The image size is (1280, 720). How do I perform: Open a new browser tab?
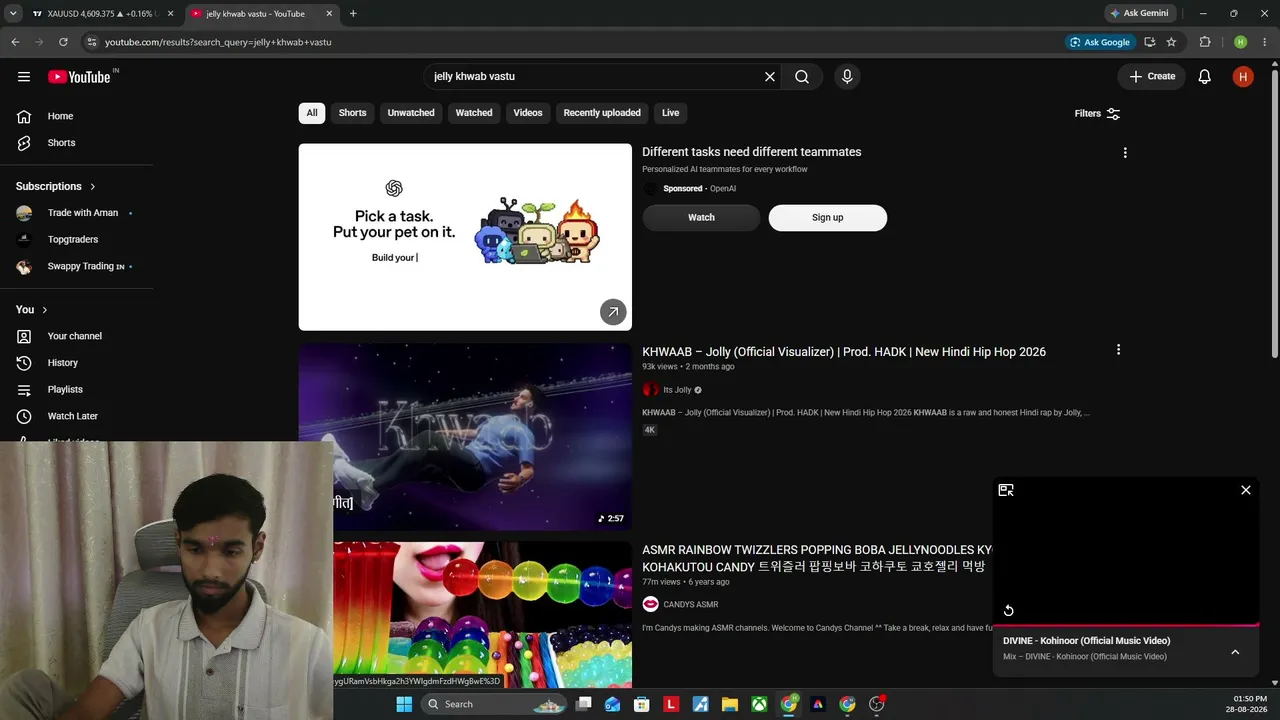[353, 14]
